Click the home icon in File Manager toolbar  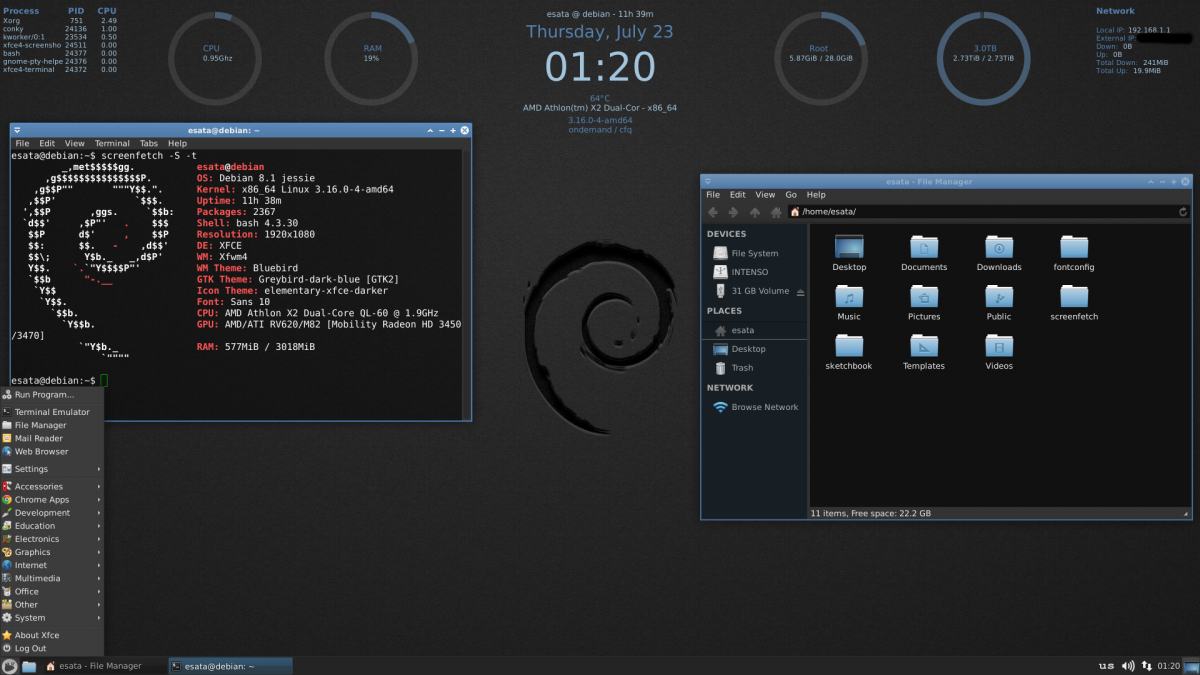click(x=775, y=212)
